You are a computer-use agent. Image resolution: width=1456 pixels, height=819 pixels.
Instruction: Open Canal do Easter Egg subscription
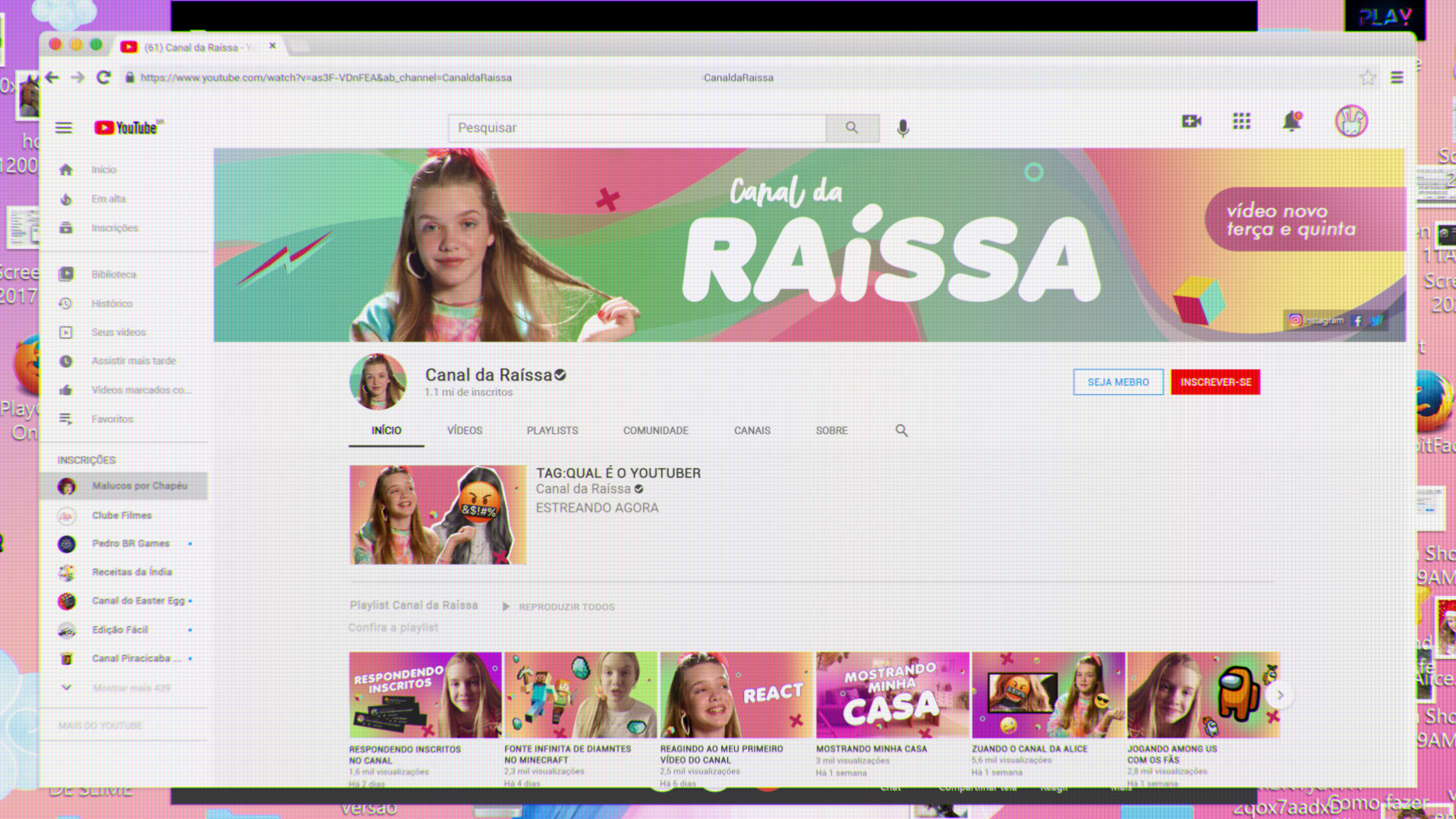[x=124, y=601]
